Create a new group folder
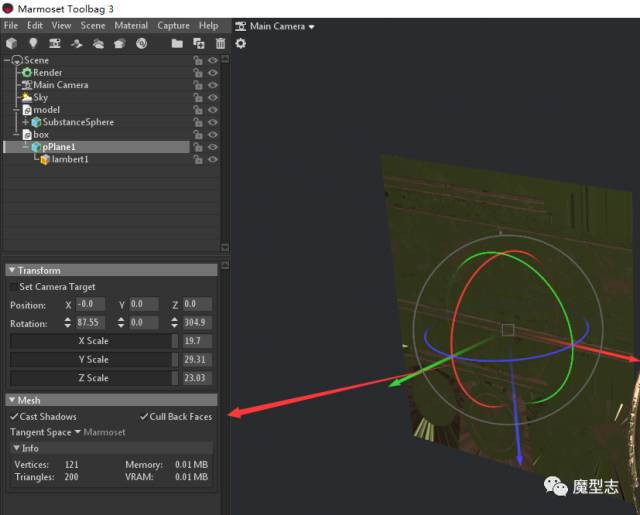 (x=177, y=43)
